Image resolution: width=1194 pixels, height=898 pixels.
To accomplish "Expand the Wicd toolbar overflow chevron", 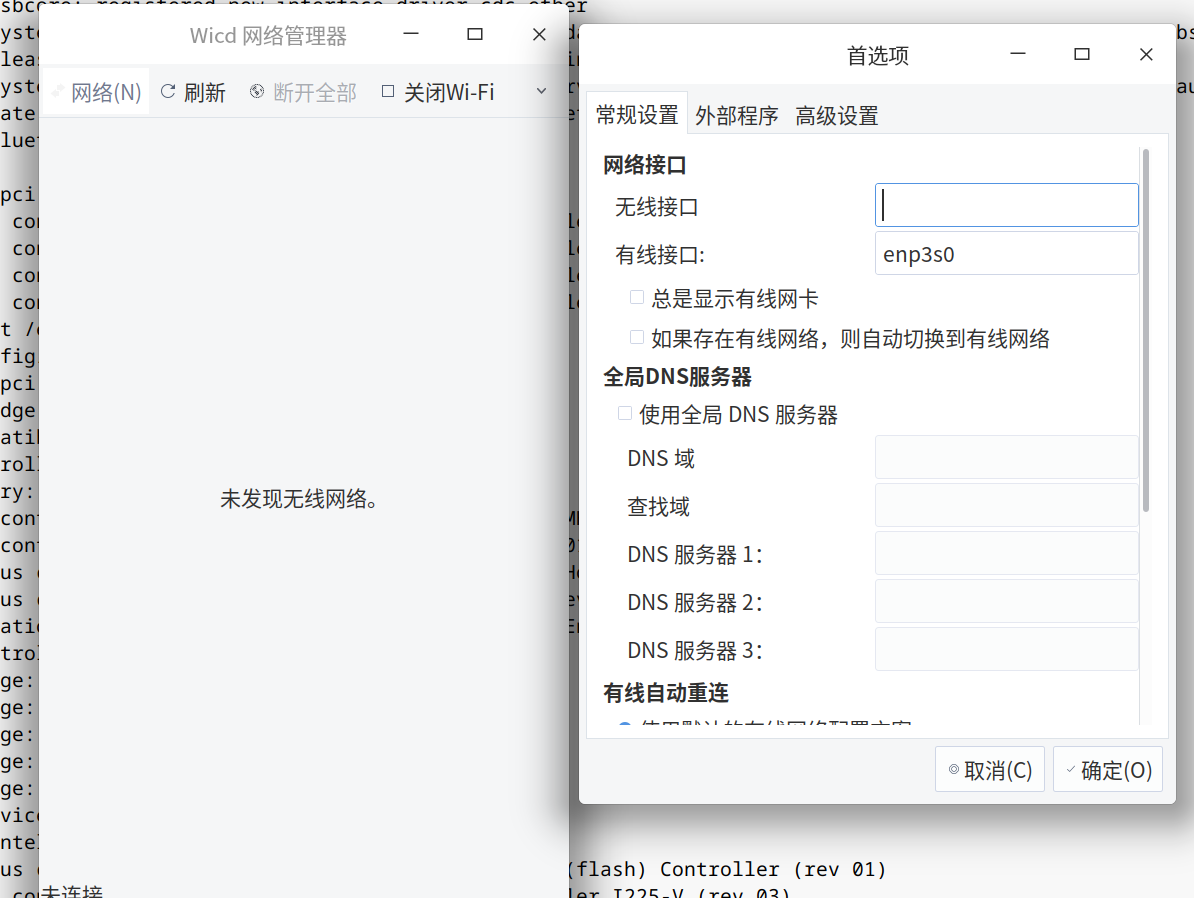I will click(x=541, y=91).
